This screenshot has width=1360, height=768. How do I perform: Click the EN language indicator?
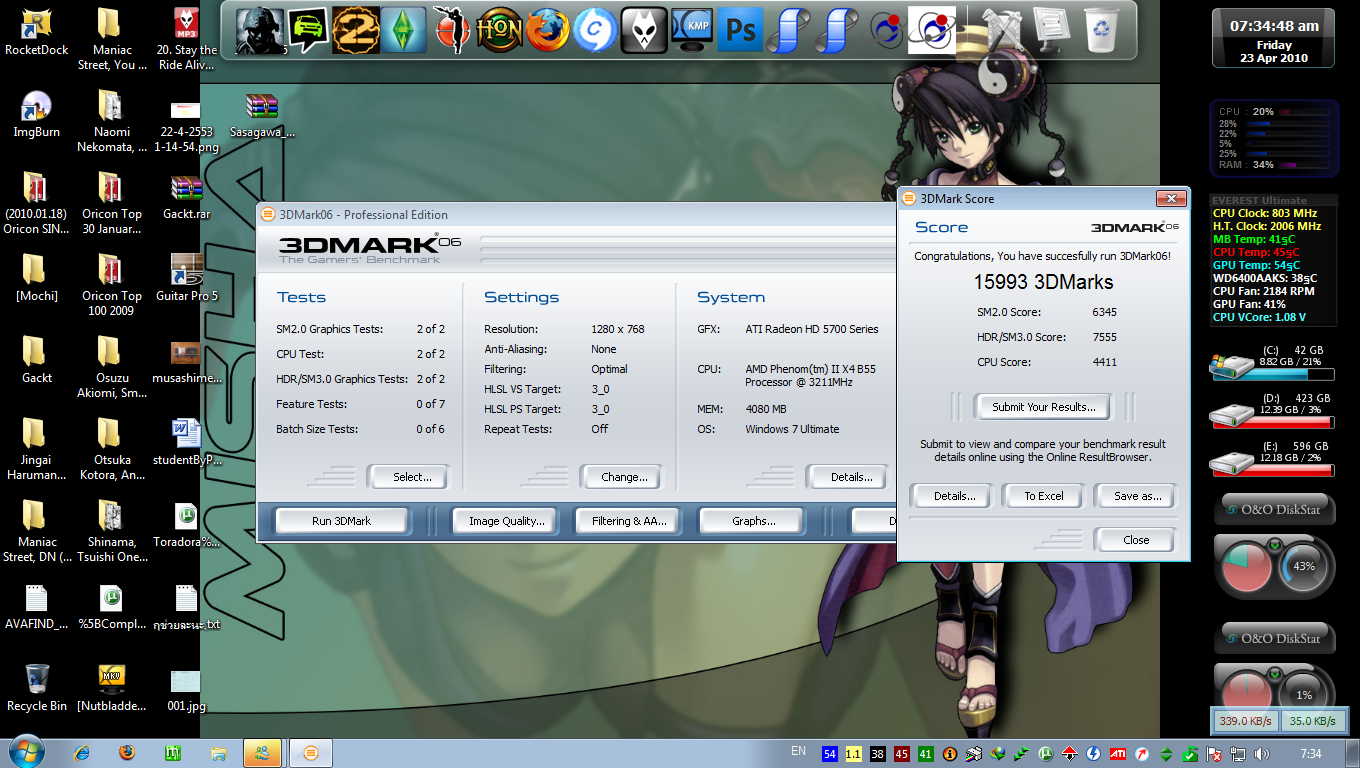[x=798, y=750]
